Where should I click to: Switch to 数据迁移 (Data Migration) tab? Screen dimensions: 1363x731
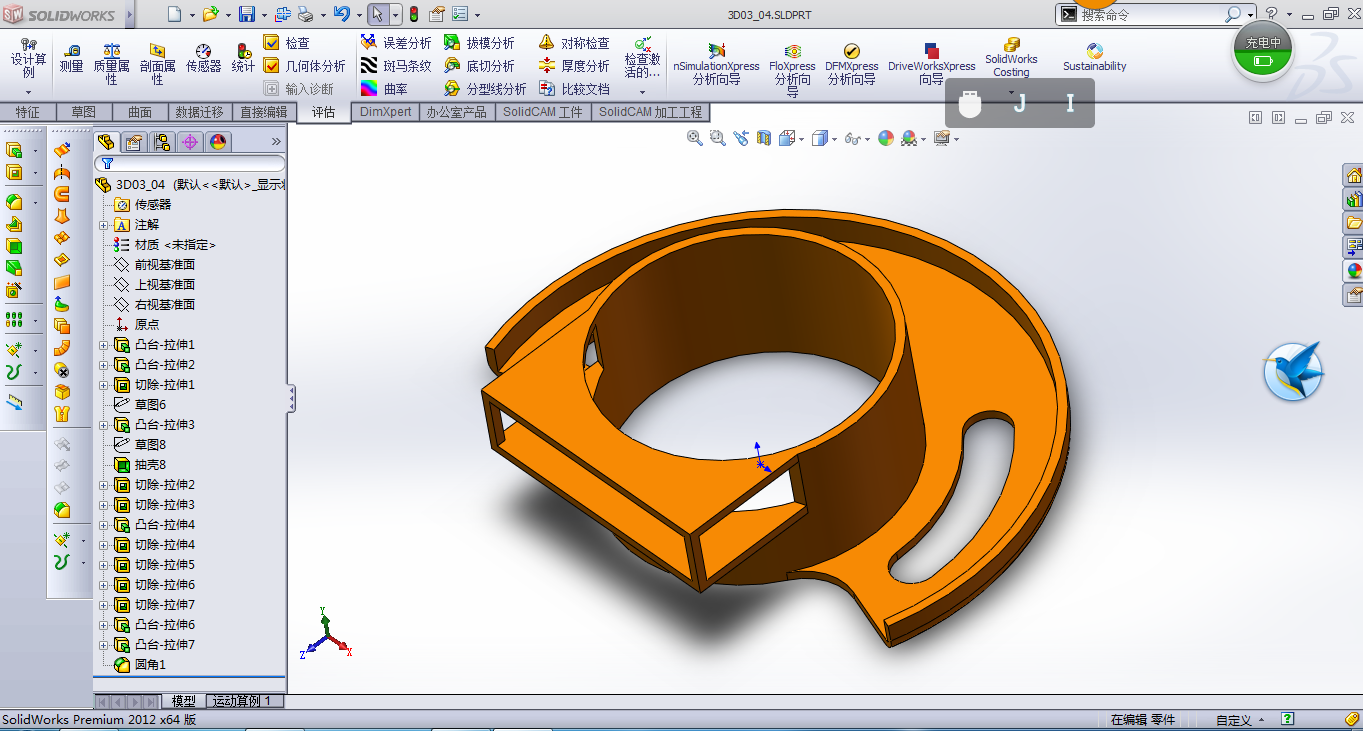point(199,112)
